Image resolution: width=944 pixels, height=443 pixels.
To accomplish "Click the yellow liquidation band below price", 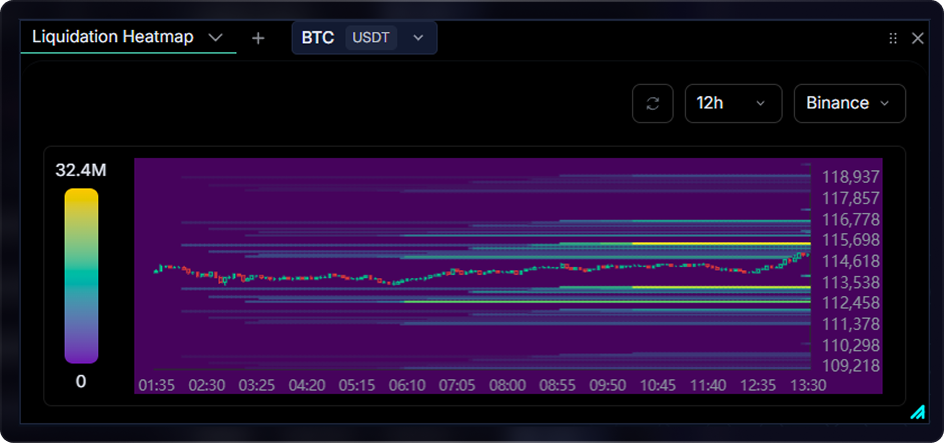I will click(x=721, y=288).
